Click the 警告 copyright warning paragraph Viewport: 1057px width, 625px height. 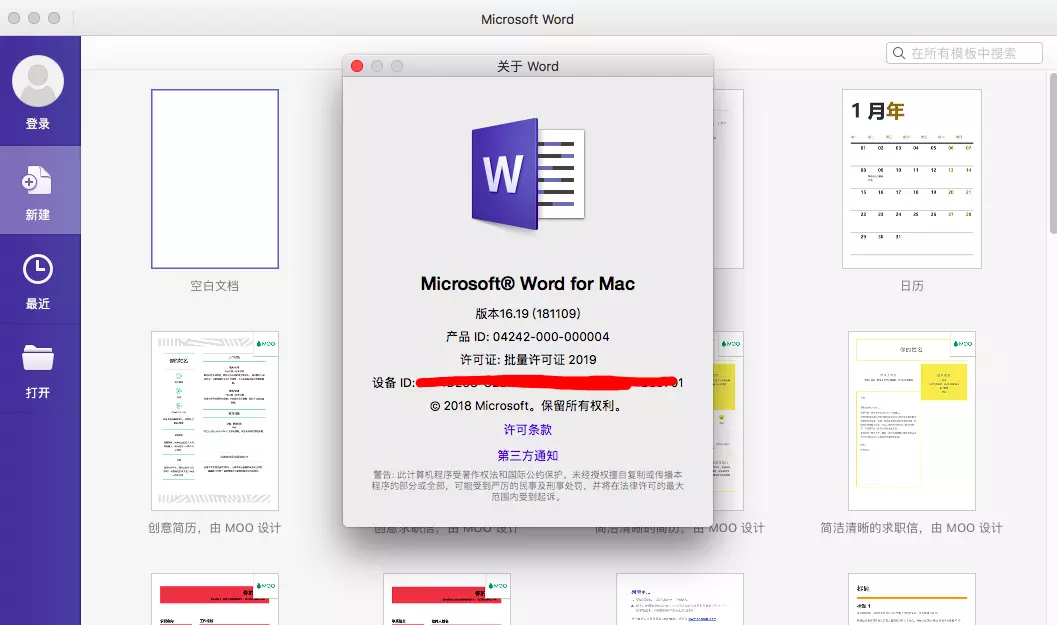click(x=528, y=485)
